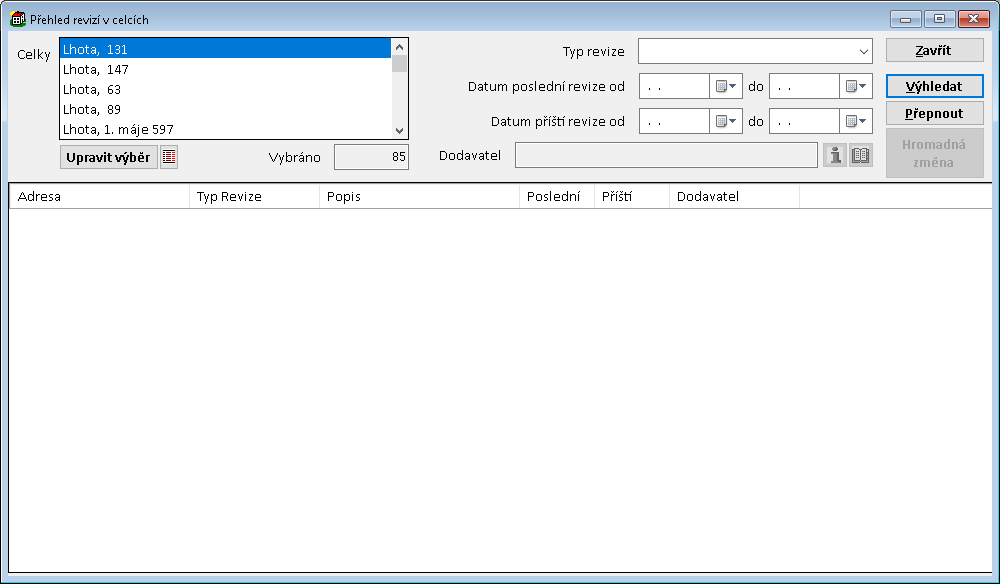Click the Přepnout button
The width and height of the screenshot is (1000, 584).
(934, 113)
